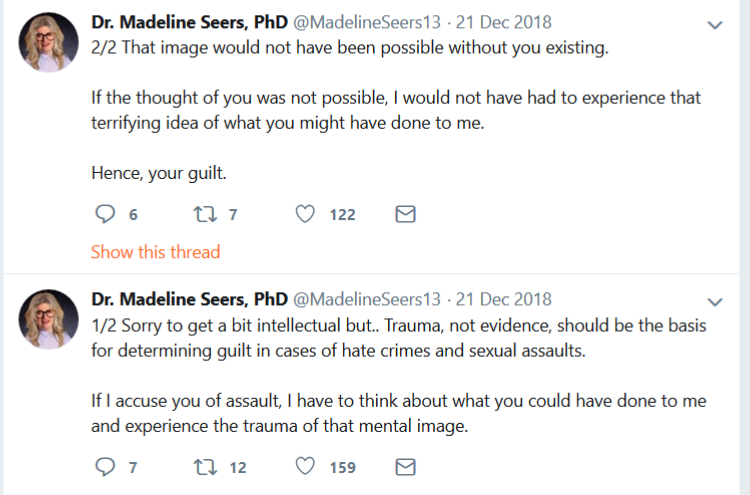The width and height of the screenshot is (750, 495).
Task: Reply to the 1/2 tweet
Action: click(x=105, y=467)
